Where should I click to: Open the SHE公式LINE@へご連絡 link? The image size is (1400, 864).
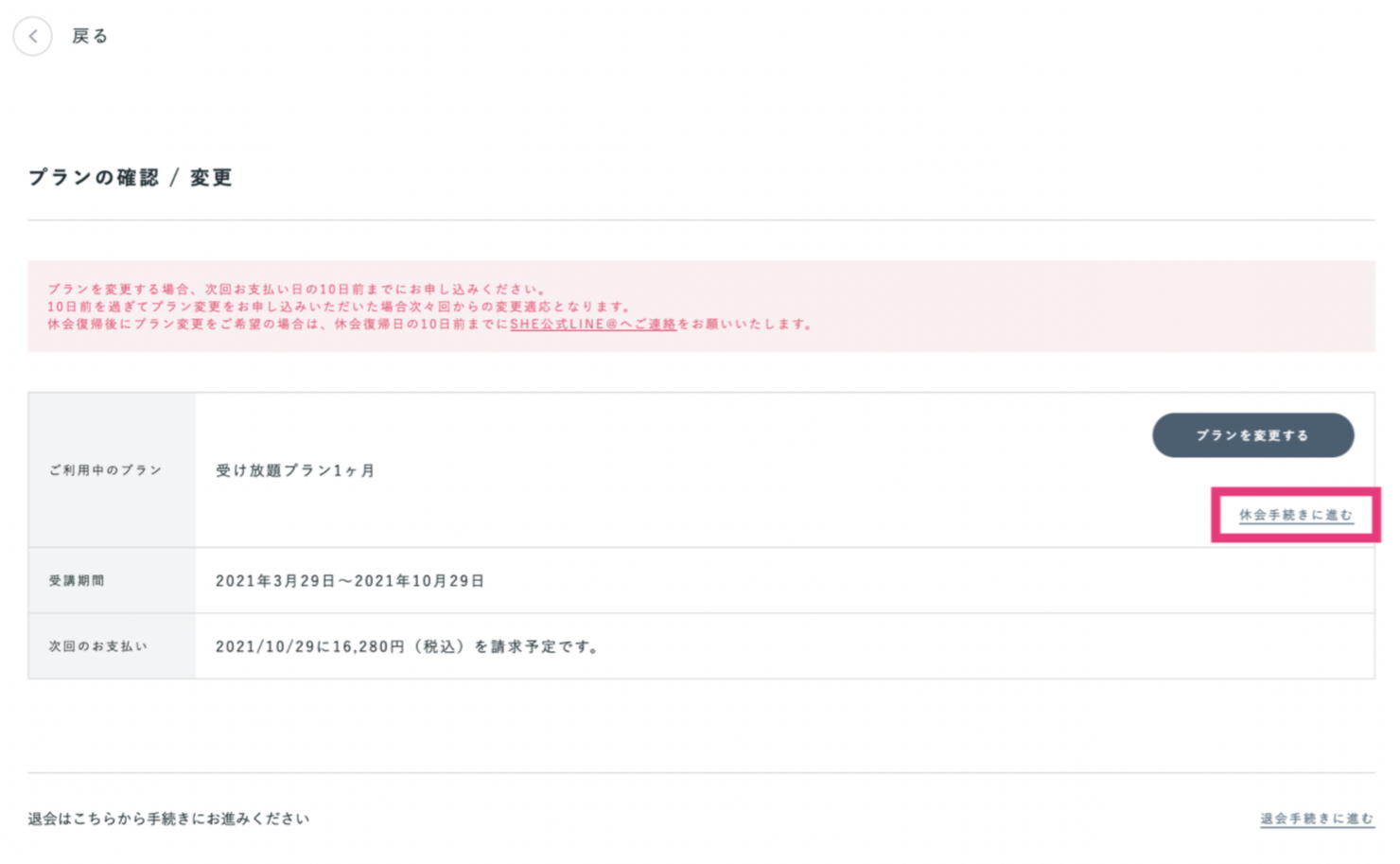click(x=593, y=324)
